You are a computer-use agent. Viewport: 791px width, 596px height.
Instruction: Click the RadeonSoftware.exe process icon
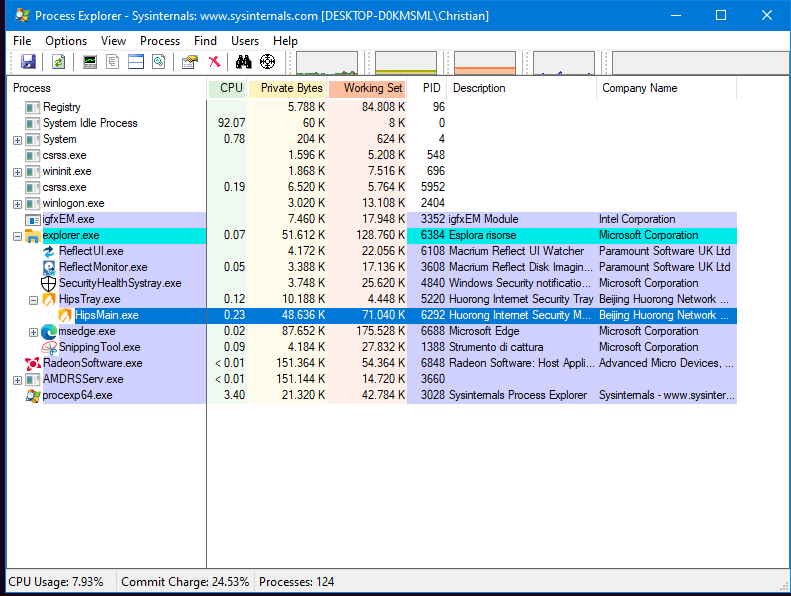(x=33, y=363)
